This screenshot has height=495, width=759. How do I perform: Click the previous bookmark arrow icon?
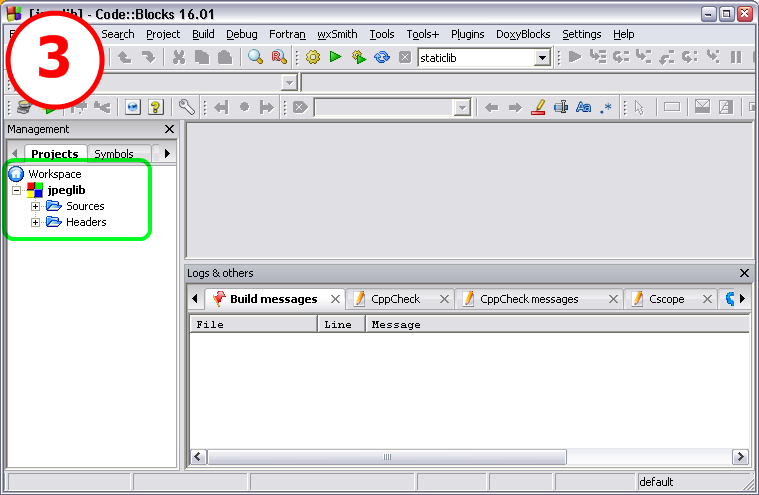[221, 107]
